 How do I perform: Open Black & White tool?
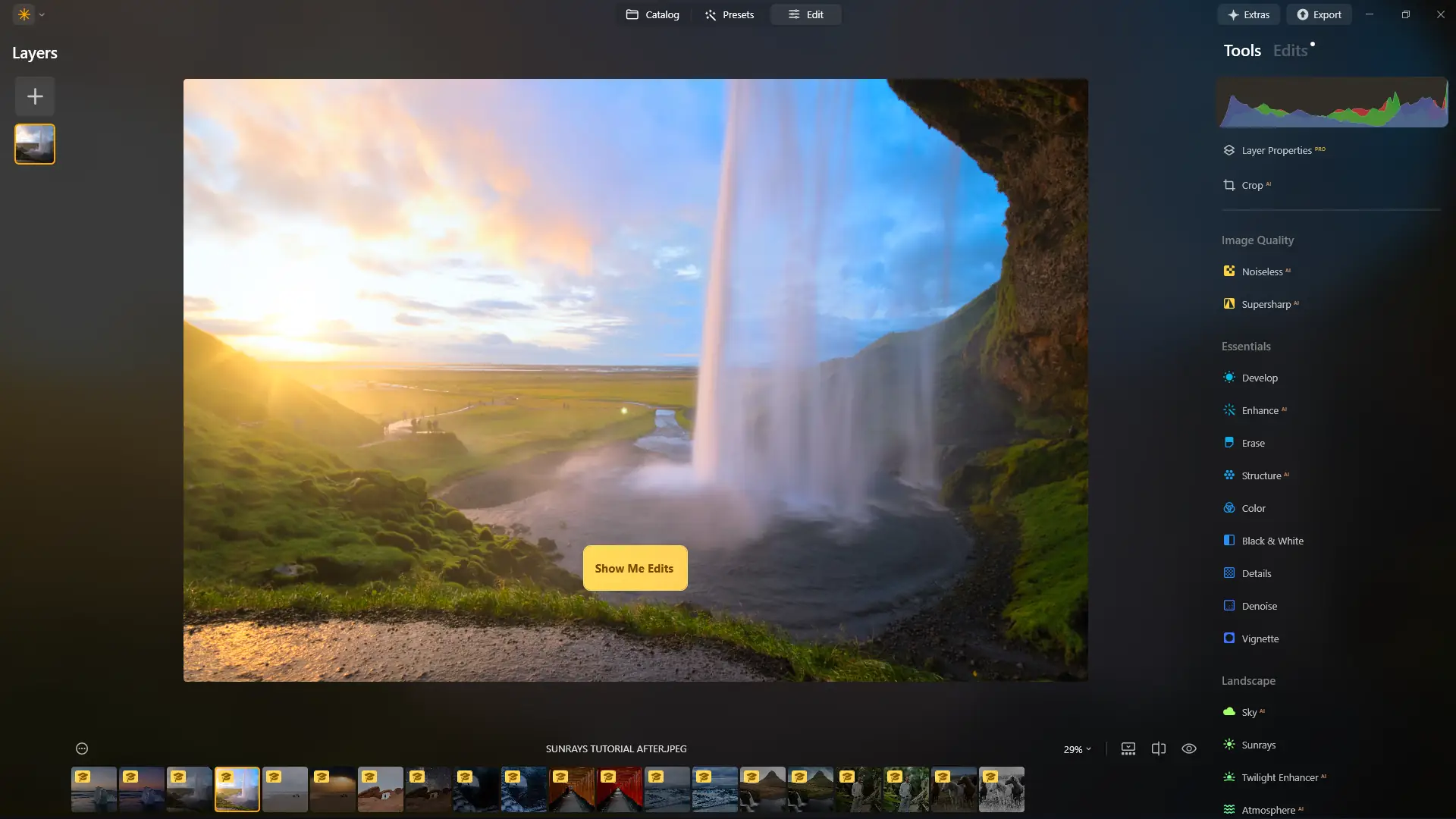1272,541
